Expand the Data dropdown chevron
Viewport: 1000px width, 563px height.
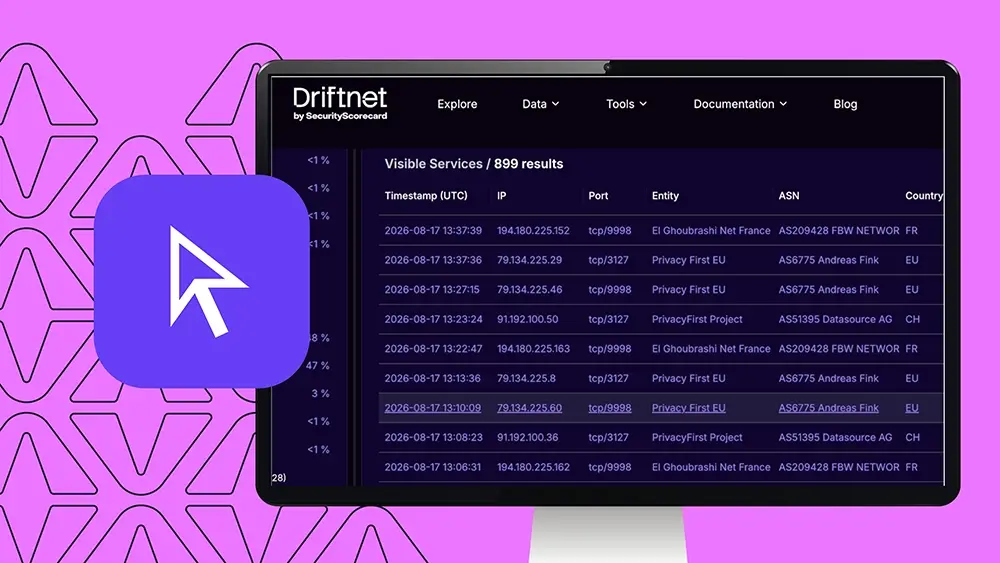pos(555,104)
